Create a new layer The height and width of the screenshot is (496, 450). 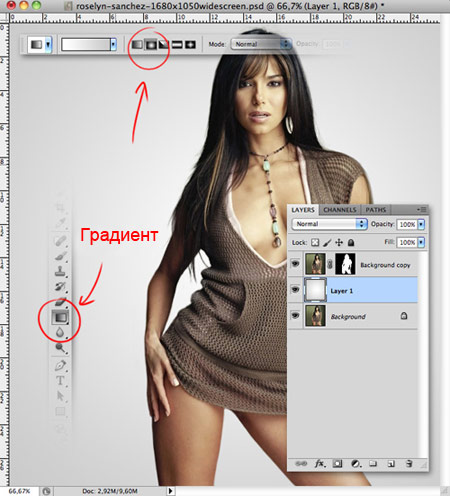(x=391, y=463)
